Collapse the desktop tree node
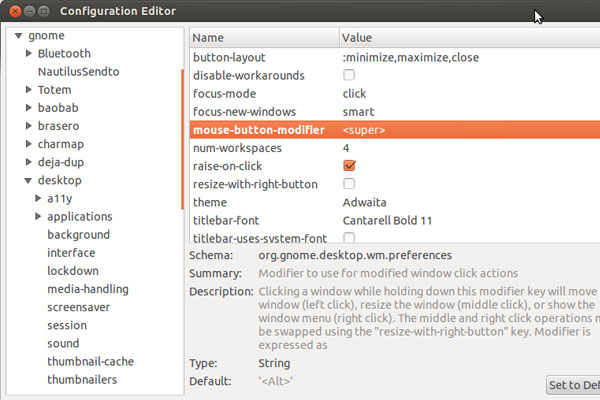The image size is (600, 400). [x=28, y=181]
